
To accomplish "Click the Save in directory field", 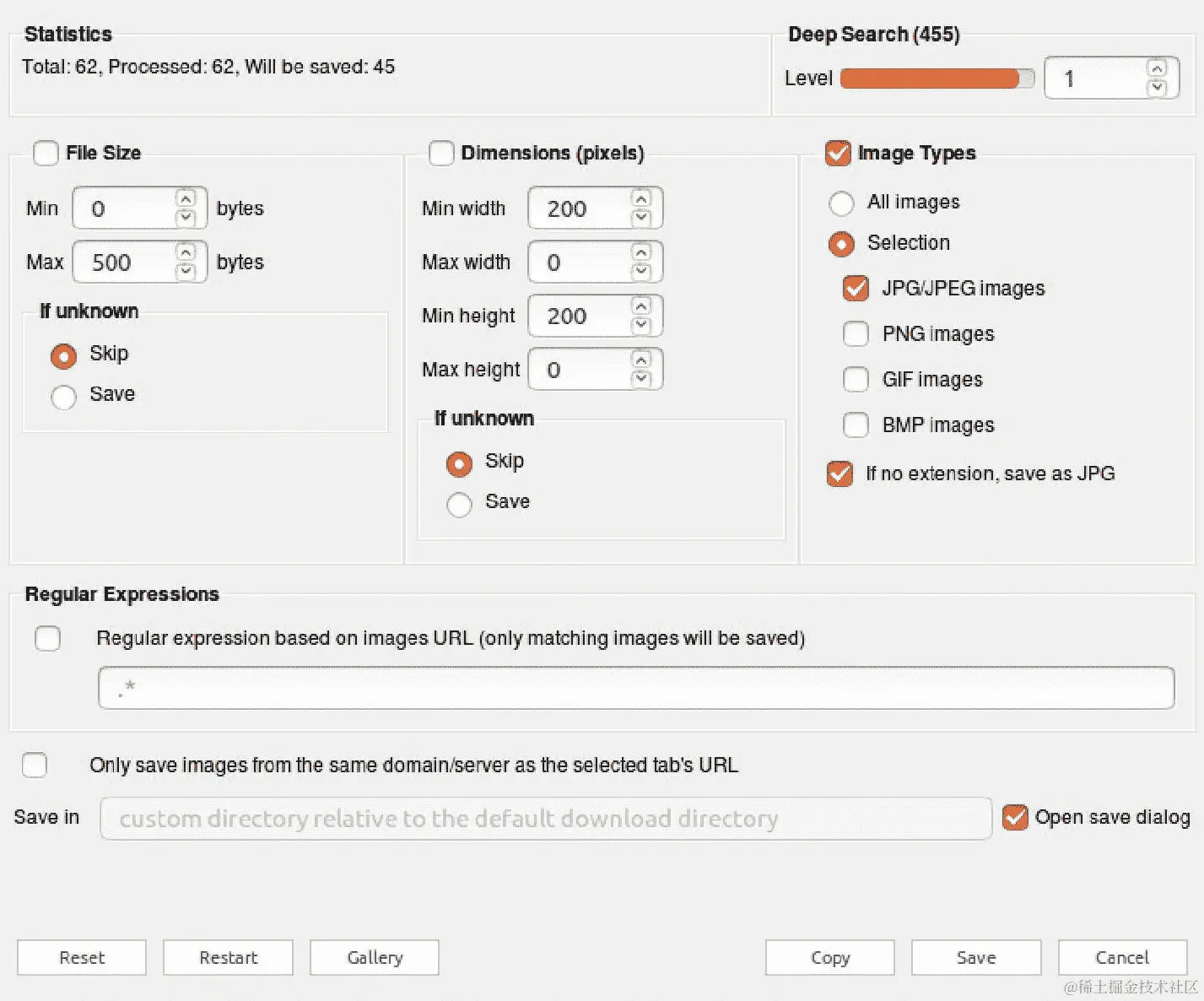I will point(546,819).
